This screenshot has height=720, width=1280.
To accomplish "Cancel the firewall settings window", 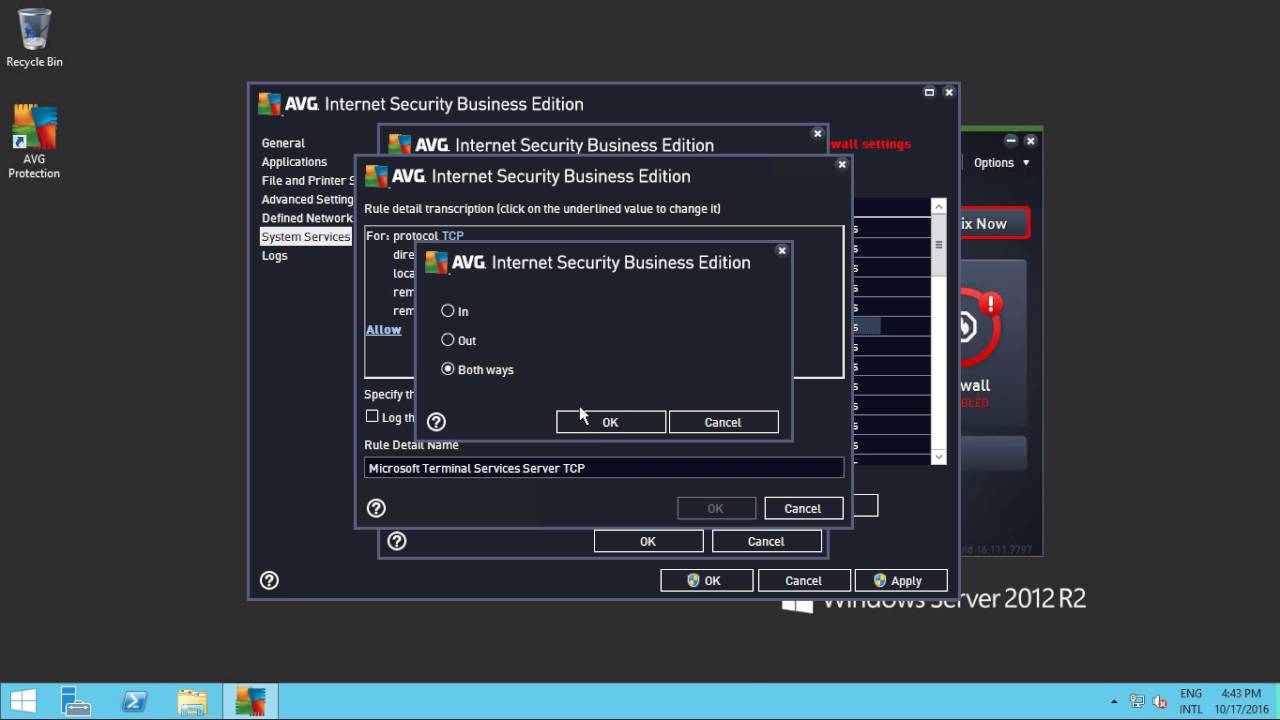I will (804, 580).
